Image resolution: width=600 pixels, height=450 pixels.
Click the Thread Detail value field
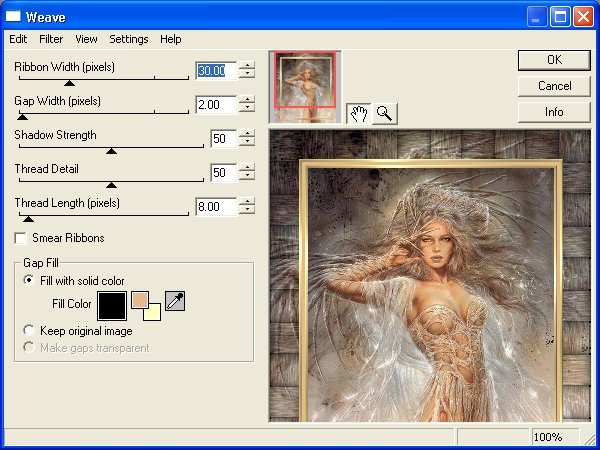pyautogui.click(x=224, y=172)
